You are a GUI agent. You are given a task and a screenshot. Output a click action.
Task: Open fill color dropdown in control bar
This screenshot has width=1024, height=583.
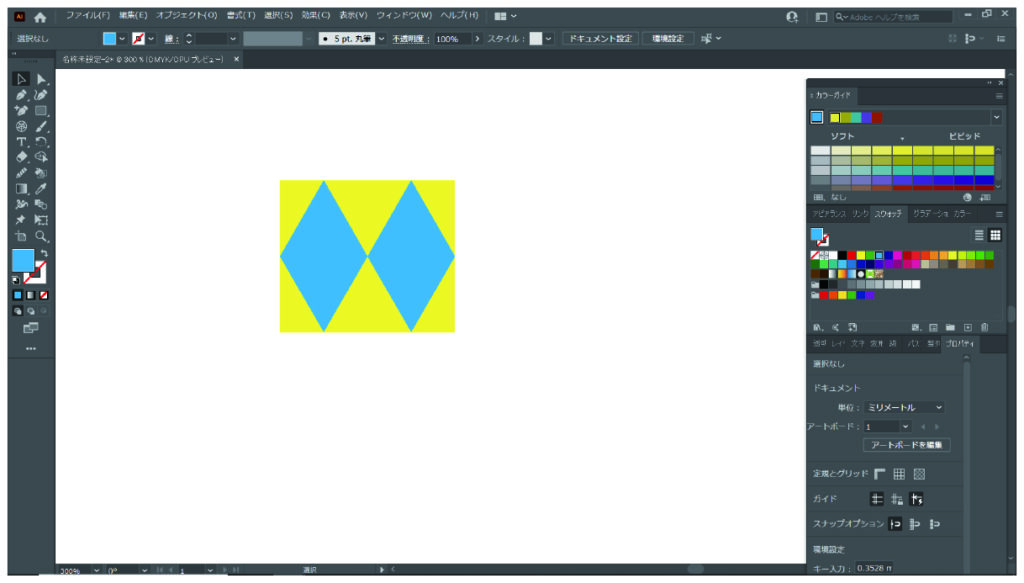pos(122,39)
